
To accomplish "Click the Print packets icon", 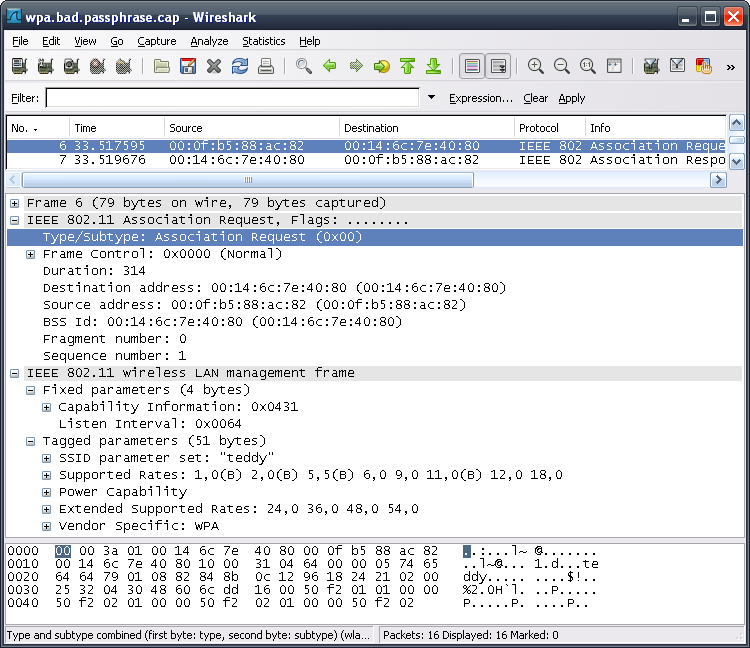I will pos(266,66).
